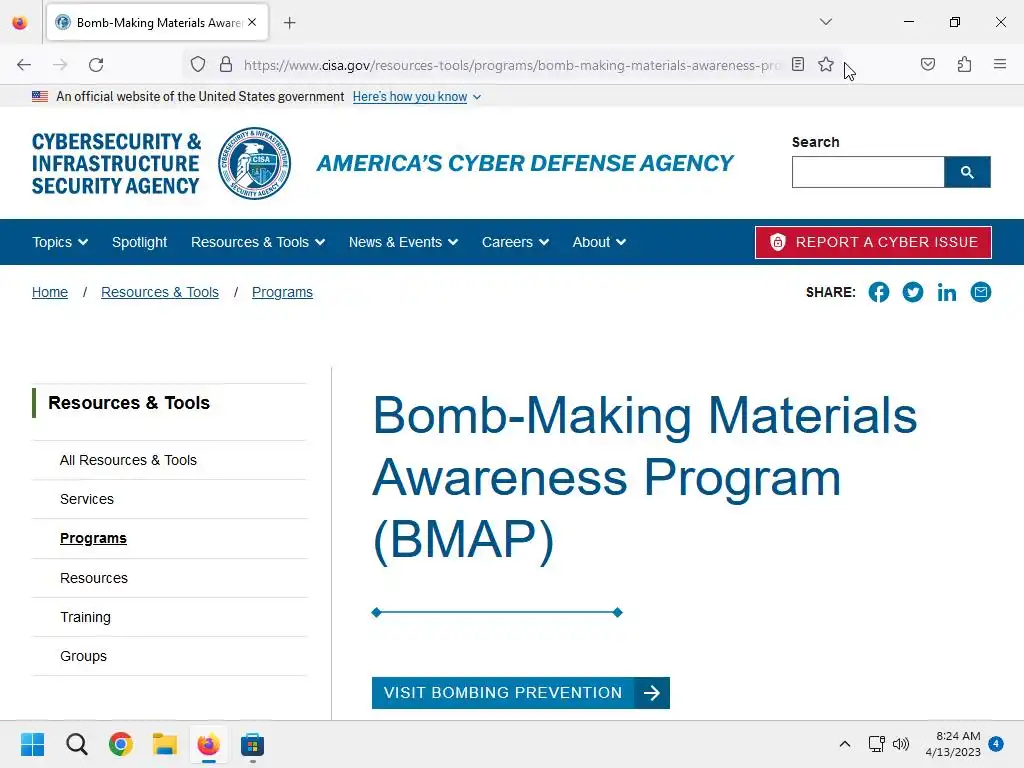The width and height of the screenshot is (1024, 768).
Task: Share page on LinkedIn
Action: point(947,292)
